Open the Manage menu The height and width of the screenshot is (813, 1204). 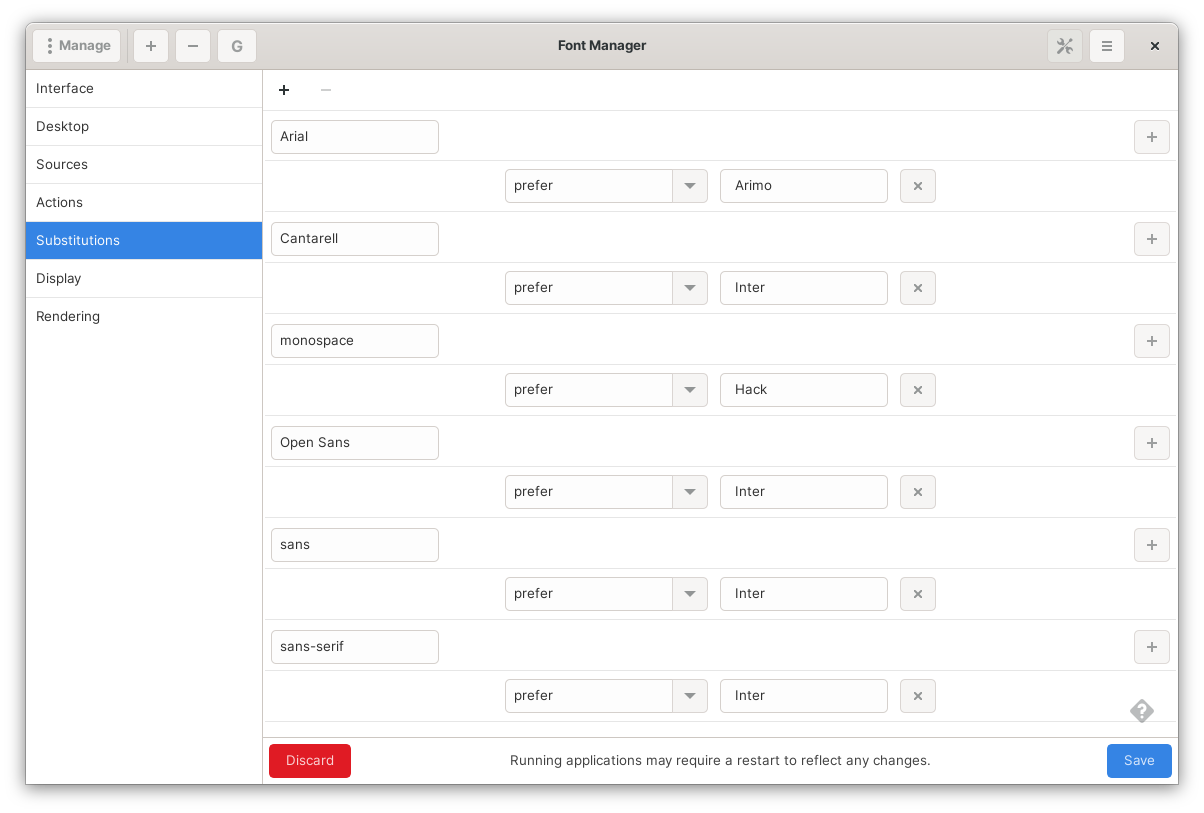76,45
